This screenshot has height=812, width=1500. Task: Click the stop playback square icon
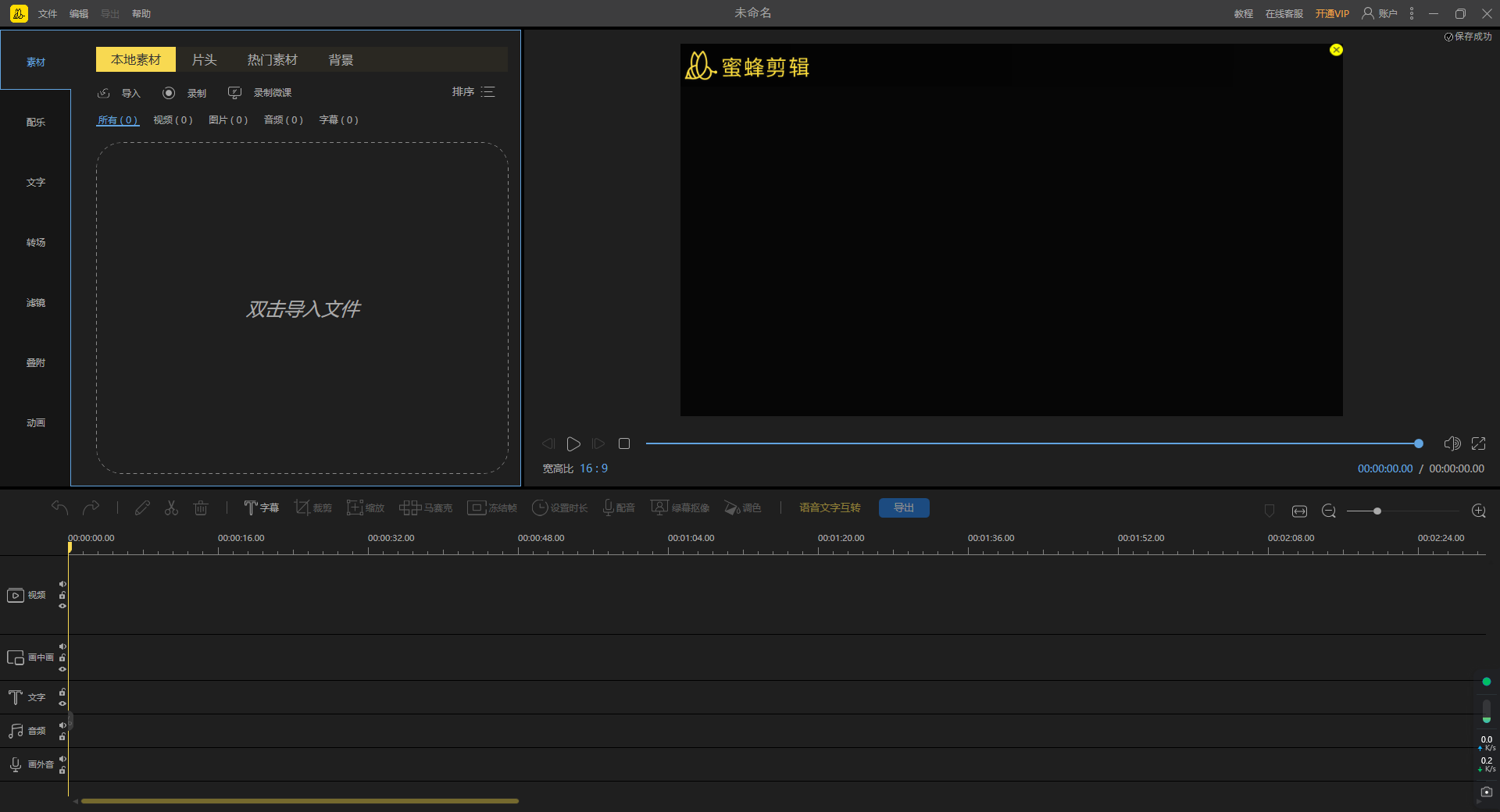[x=624, y=443]
